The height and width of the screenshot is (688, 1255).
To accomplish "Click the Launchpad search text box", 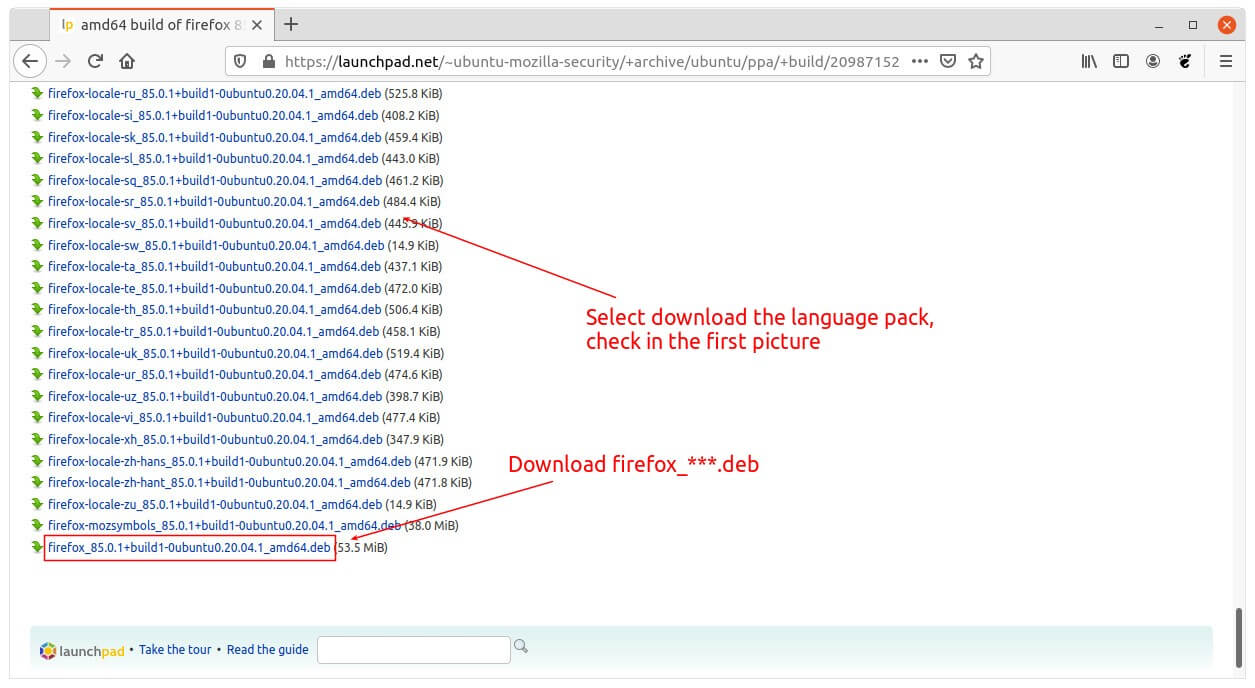I will 414,650.
